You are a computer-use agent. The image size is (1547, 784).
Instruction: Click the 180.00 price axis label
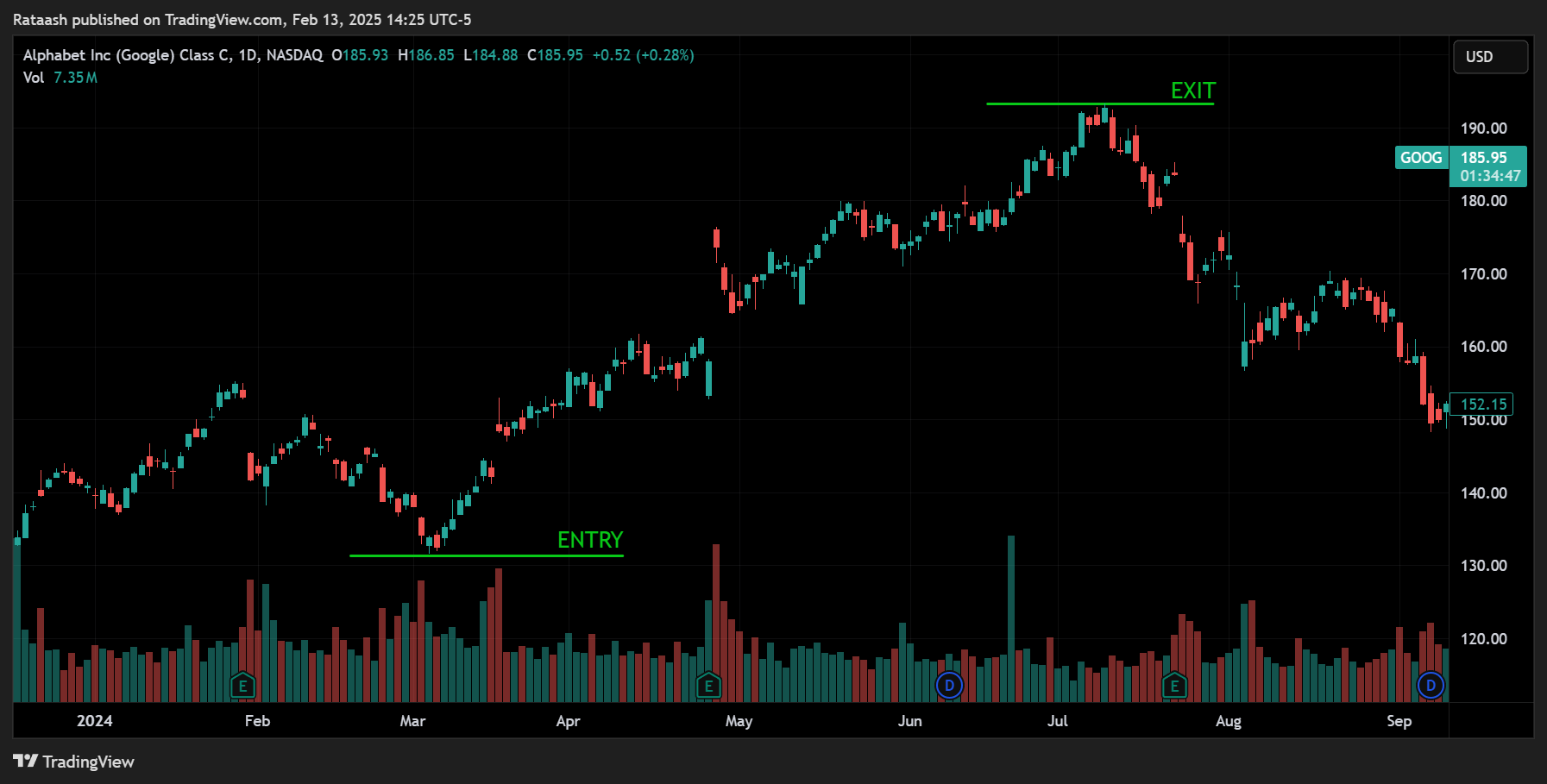point(1484,201)
